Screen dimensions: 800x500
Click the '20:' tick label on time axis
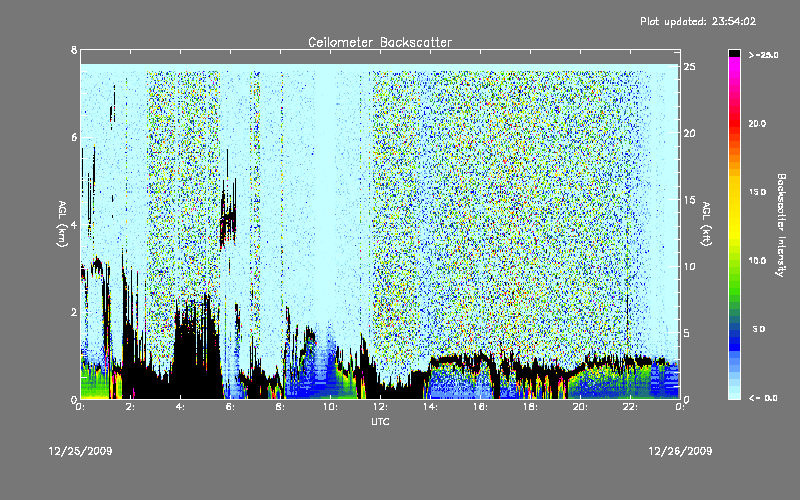580,407
